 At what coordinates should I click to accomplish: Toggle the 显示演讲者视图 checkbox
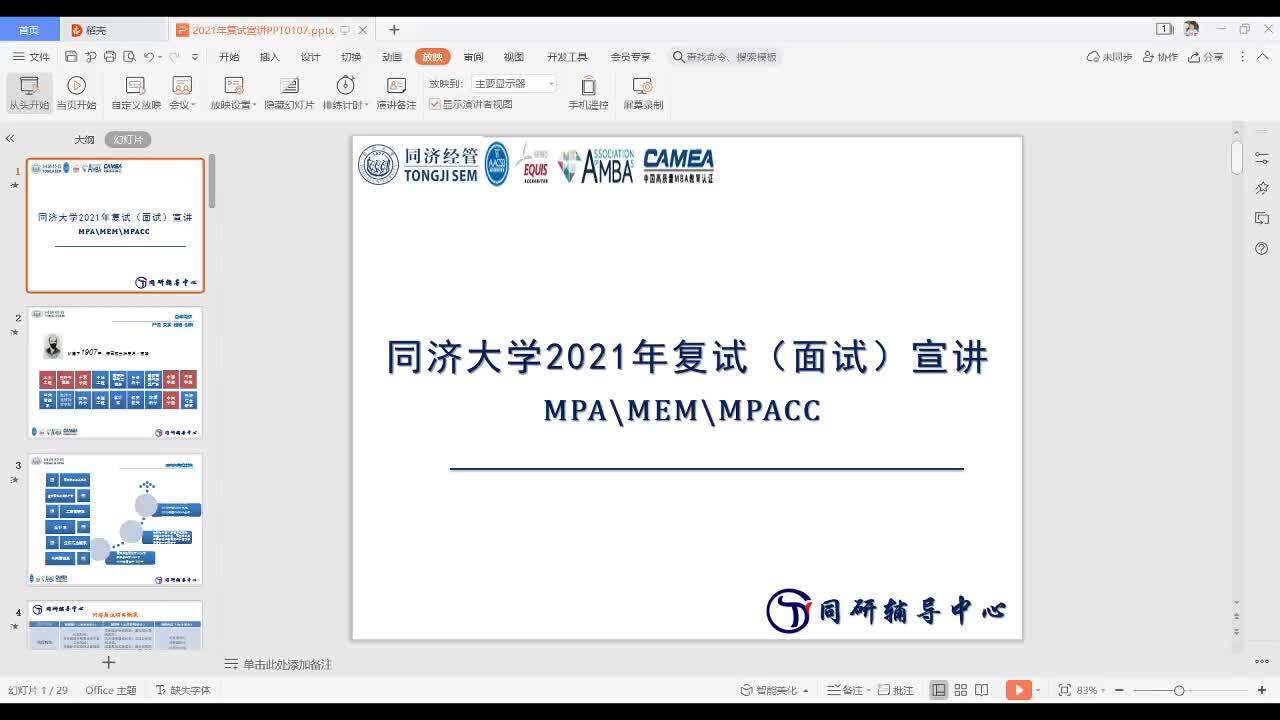[x=435, y=104]
